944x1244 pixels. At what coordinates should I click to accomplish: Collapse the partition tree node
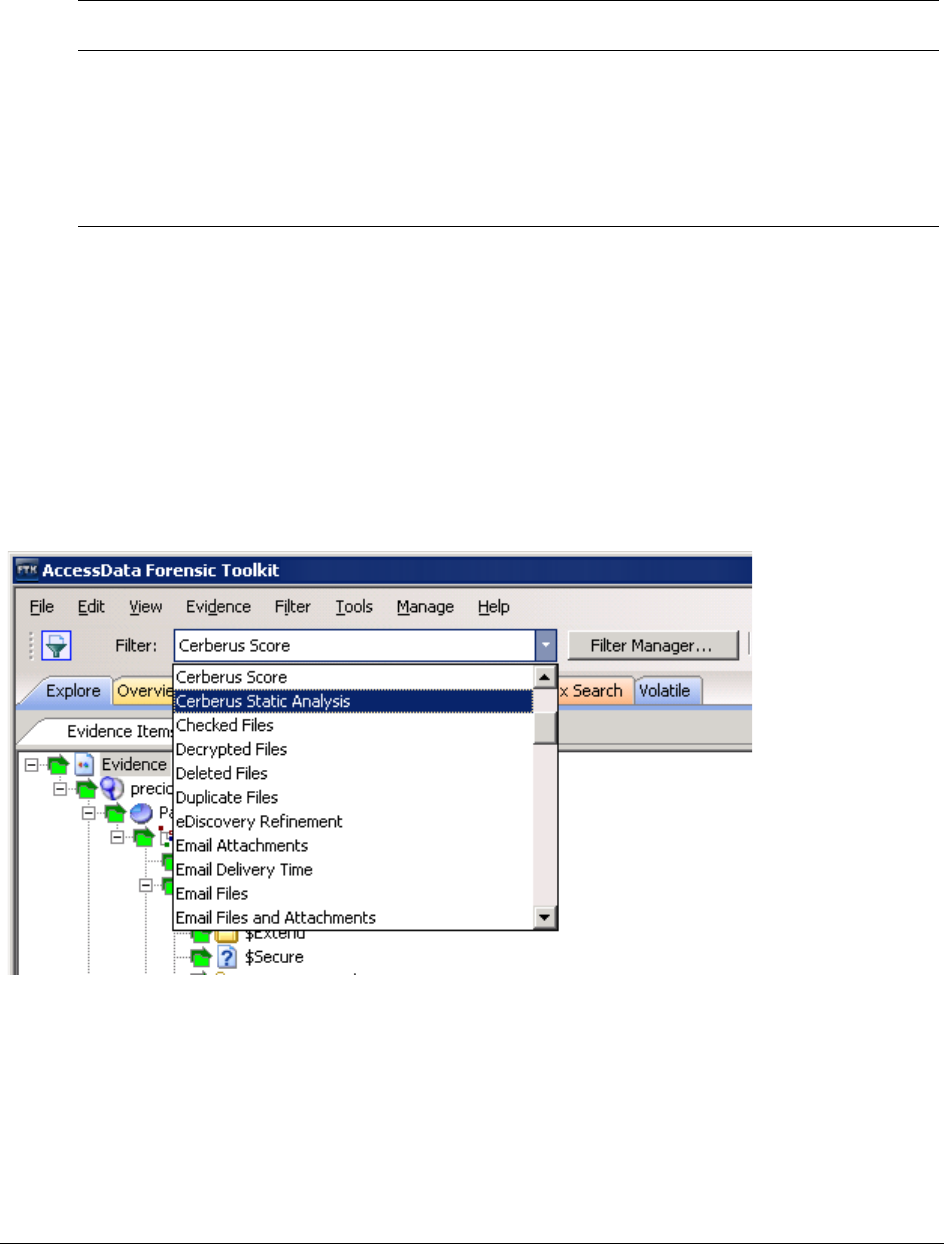click(x=90, y=813)
